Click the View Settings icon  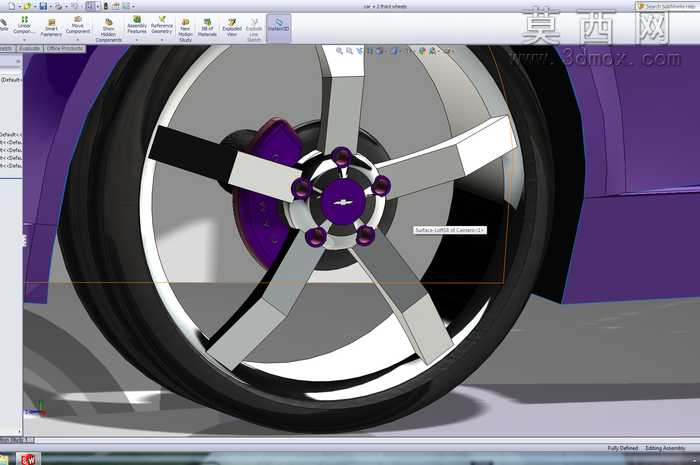[448, 51]
